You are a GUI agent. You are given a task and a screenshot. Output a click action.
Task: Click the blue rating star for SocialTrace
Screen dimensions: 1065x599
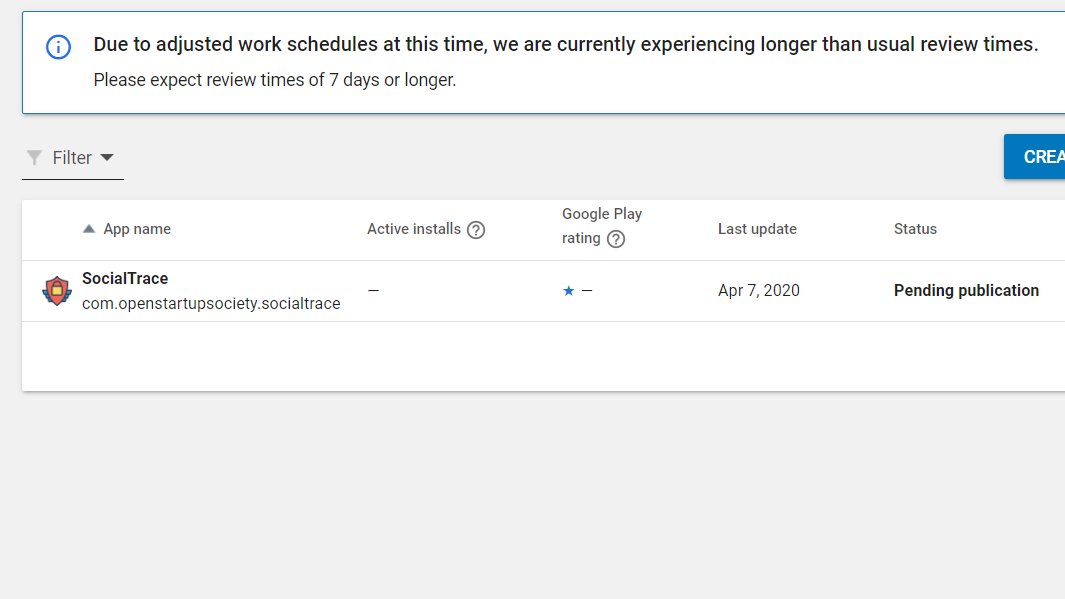pyautogui.click(x=569, y=291)
